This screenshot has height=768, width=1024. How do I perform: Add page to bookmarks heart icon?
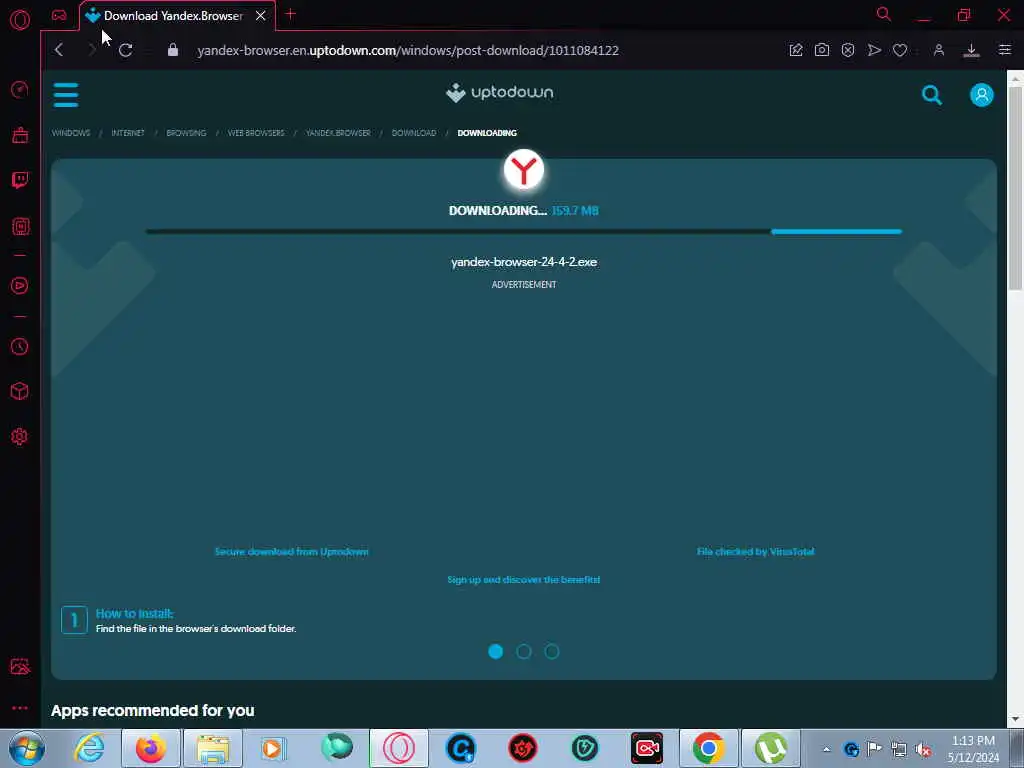(900, 50)
